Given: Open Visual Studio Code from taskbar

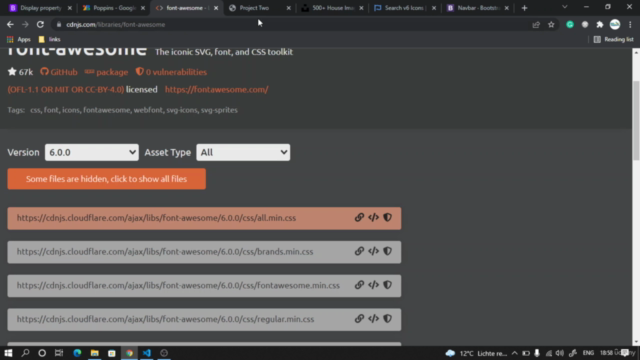Looking at the screenshot, I should (x=147, y=353).
